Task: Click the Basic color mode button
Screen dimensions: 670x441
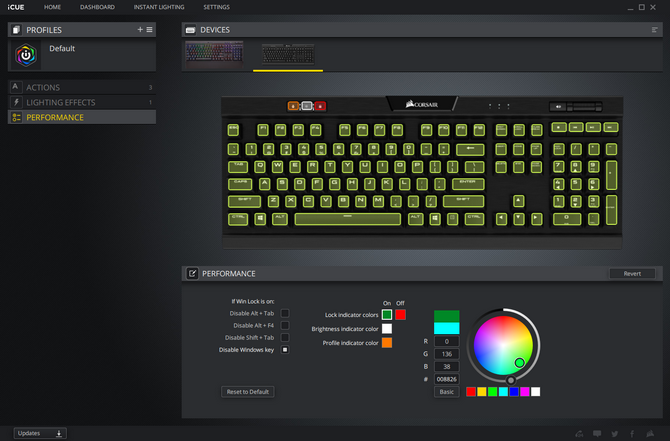Action: coord(447,391)
